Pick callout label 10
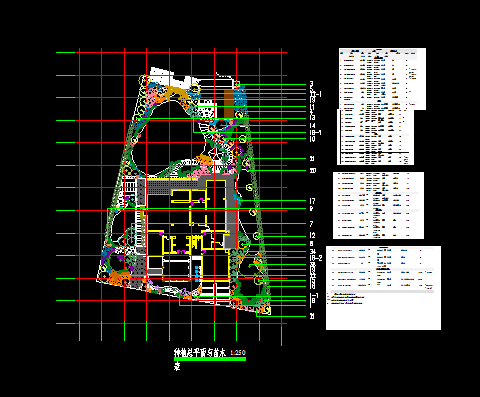The image size is (480, 397). coord(312,139)
